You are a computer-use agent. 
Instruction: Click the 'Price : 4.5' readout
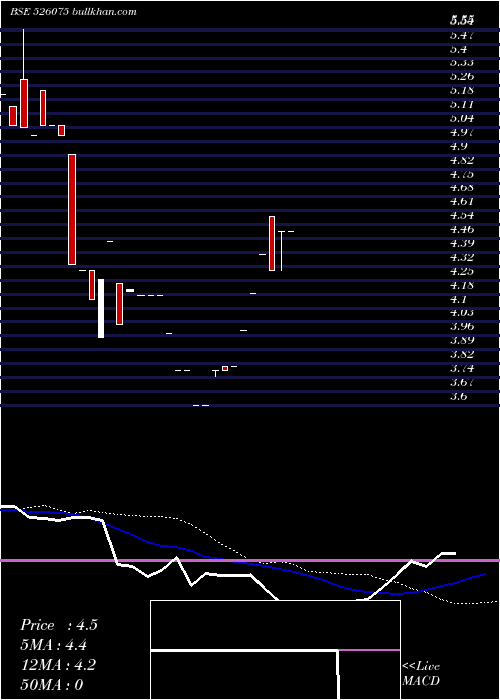[58, 625]
